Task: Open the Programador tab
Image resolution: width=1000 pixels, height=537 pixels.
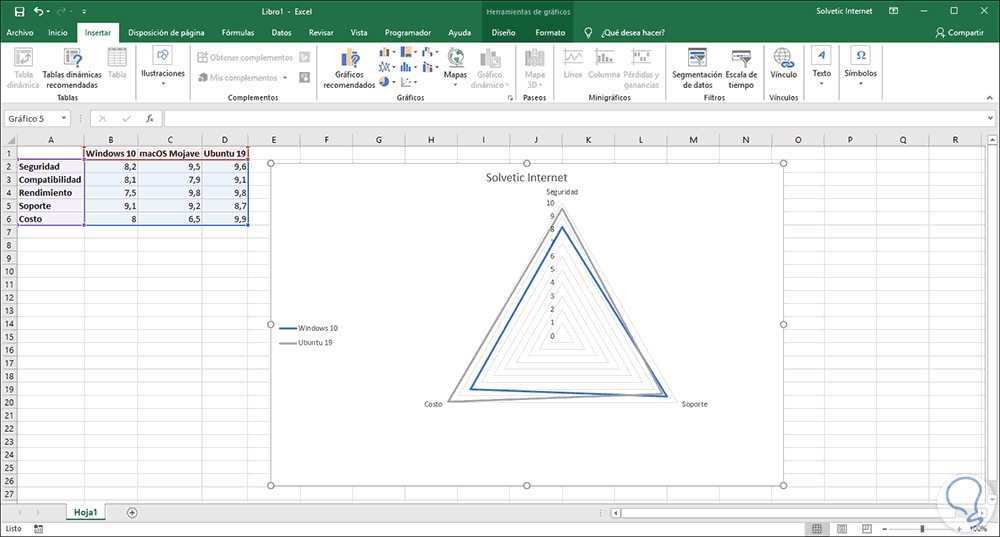Action: (408, 33)
